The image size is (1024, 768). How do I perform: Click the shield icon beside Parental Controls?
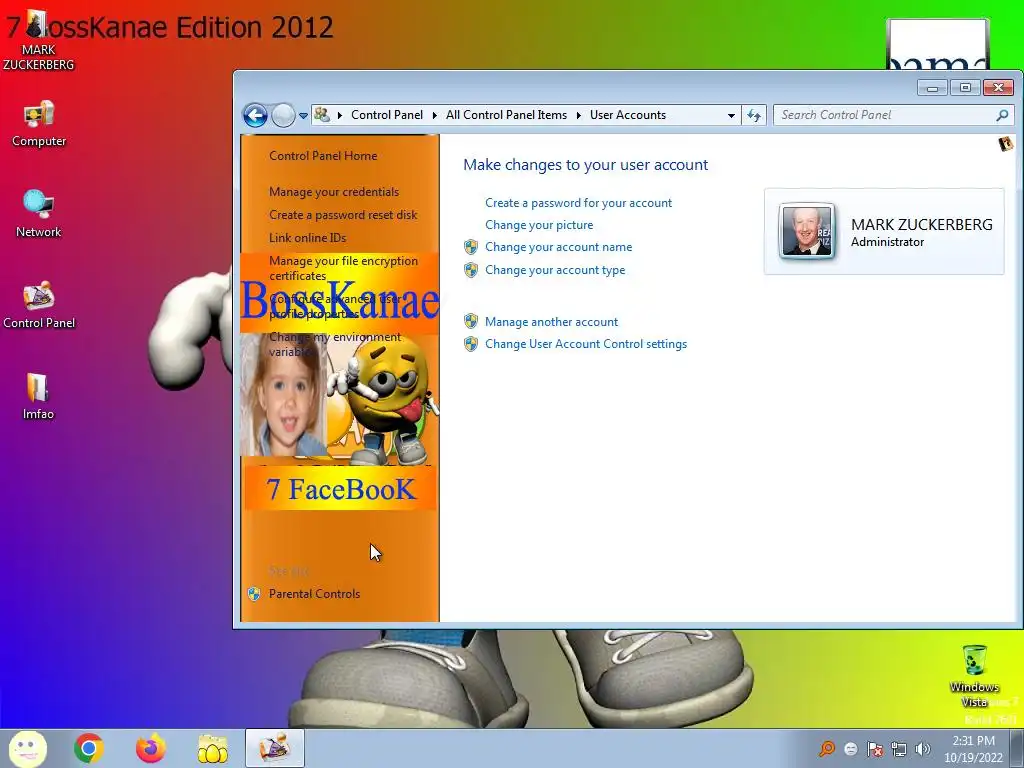click(254, 594)
